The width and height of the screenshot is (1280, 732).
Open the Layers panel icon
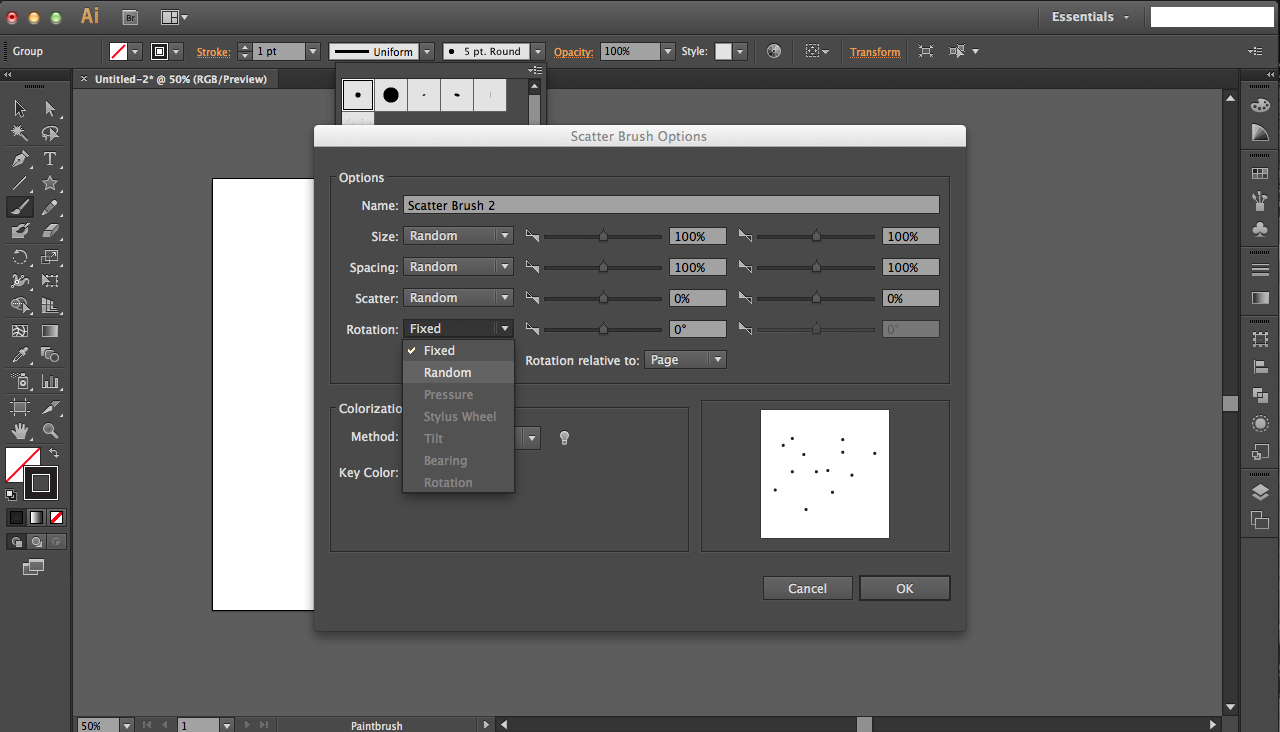click(x=1260, y=492)
